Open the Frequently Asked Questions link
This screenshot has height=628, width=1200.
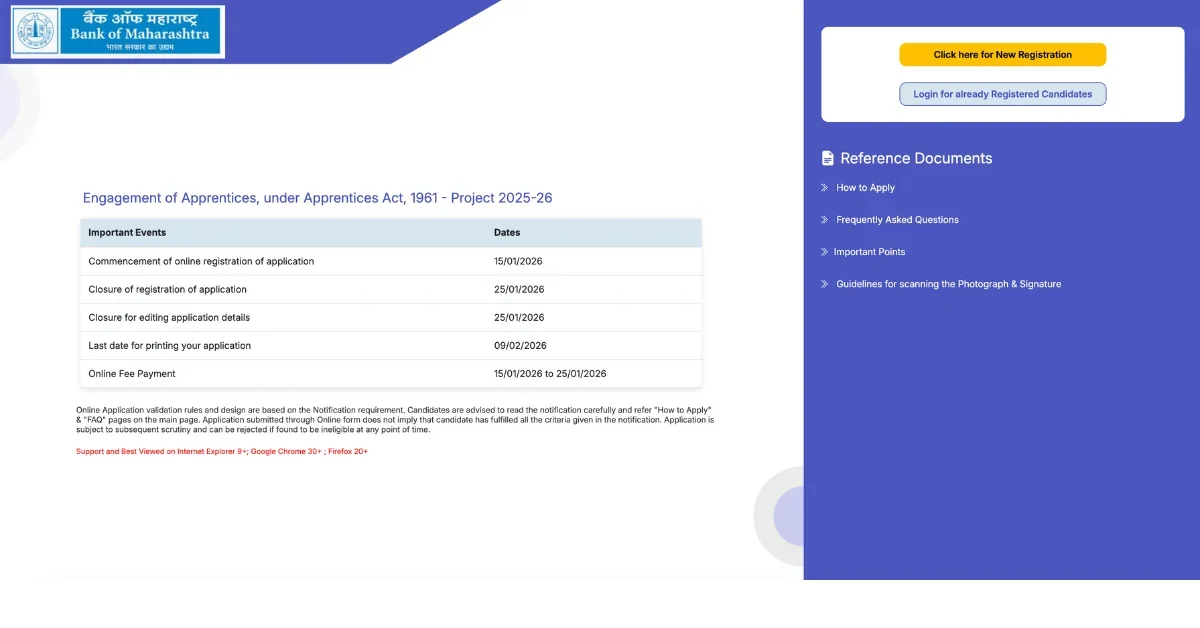pyautogui.click(x=897, y=220)
